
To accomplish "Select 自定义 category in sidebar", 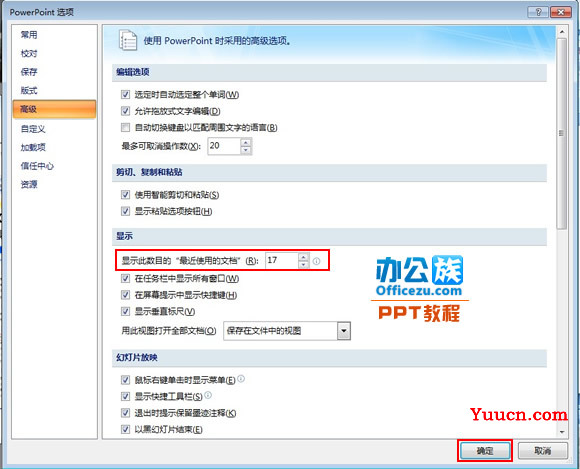I will [33, 129].
